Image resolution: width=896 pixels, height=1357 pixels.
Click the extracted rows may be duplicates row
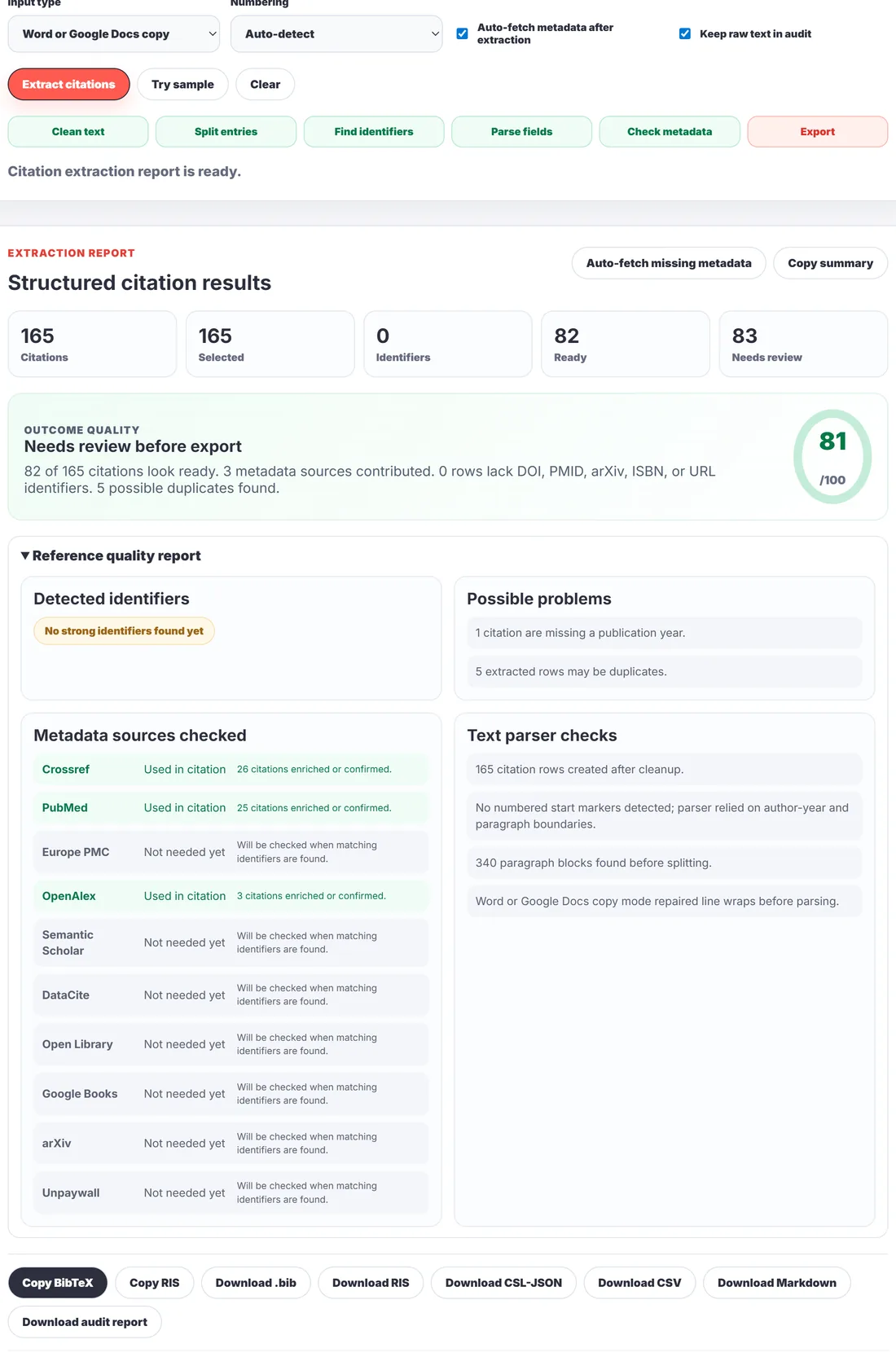point(665,672)
